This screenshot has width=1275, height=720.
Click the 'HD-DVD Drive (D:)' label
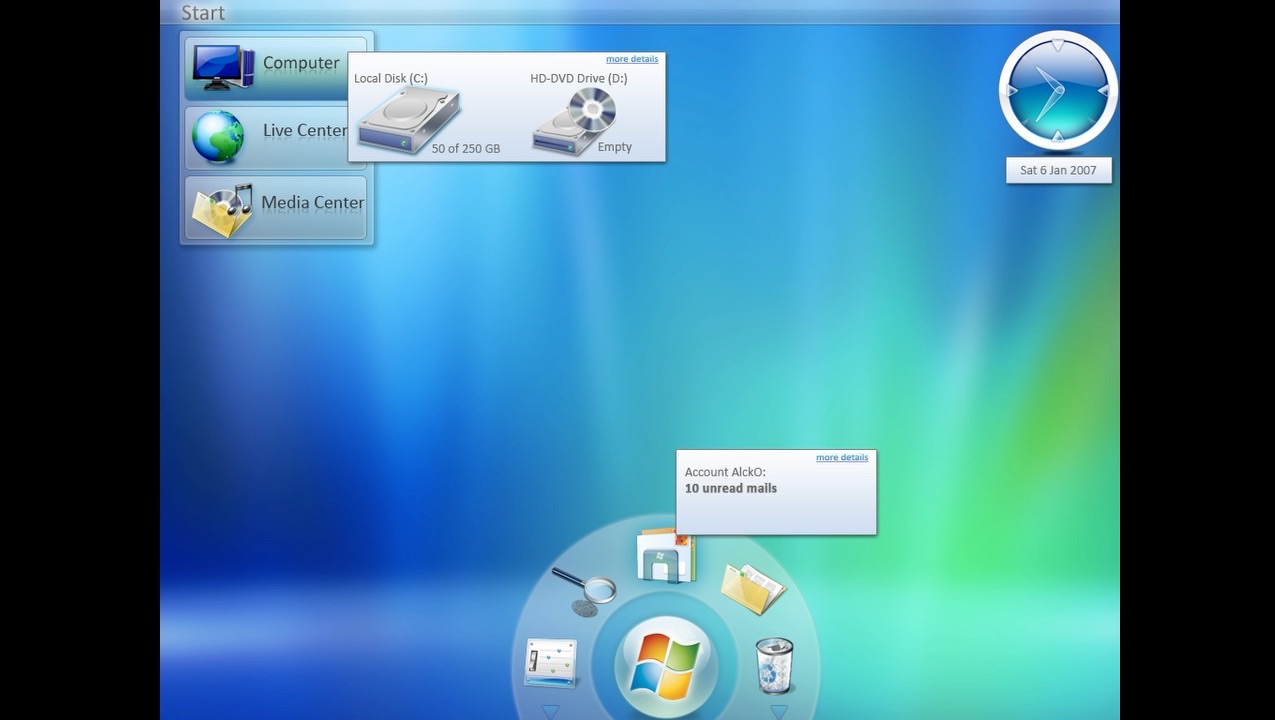[579, 78]
